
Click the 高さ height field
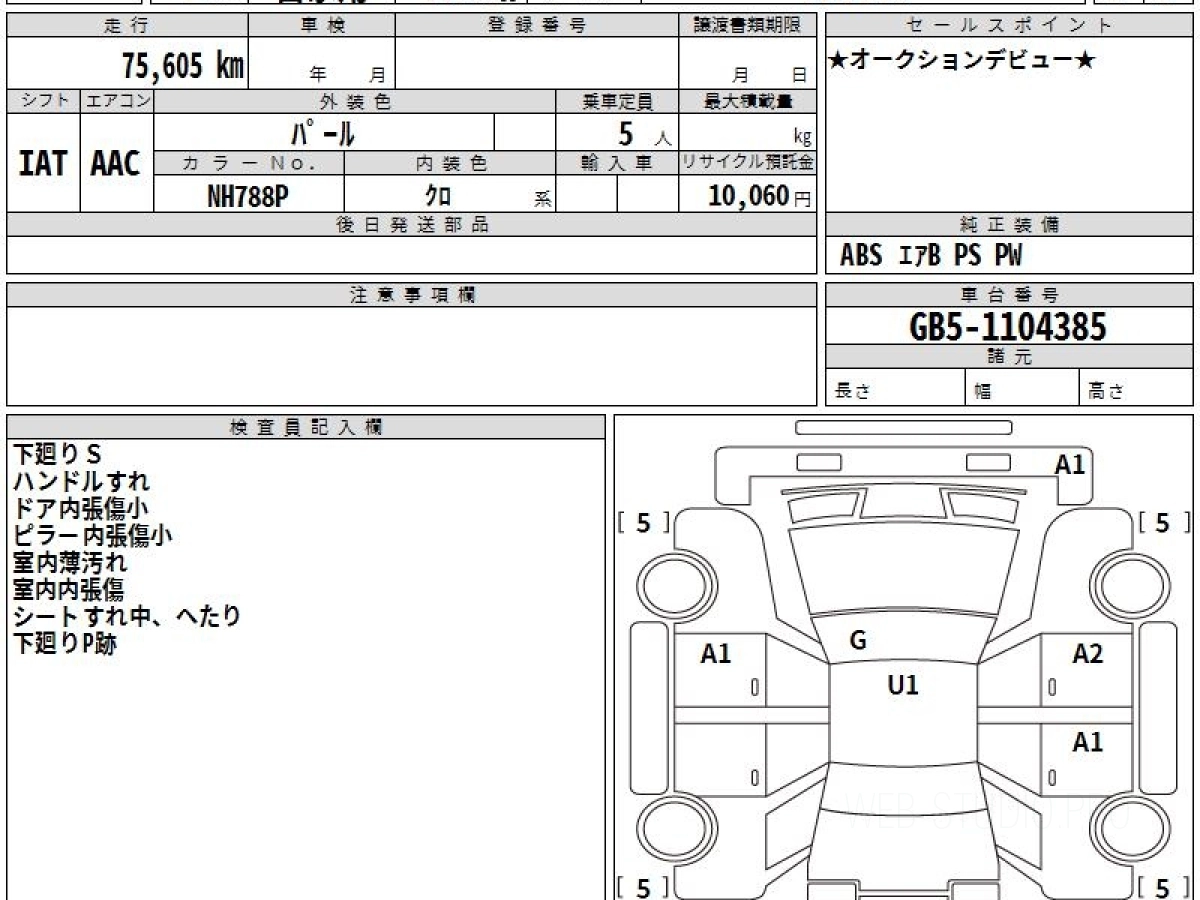click(1137, 389)
